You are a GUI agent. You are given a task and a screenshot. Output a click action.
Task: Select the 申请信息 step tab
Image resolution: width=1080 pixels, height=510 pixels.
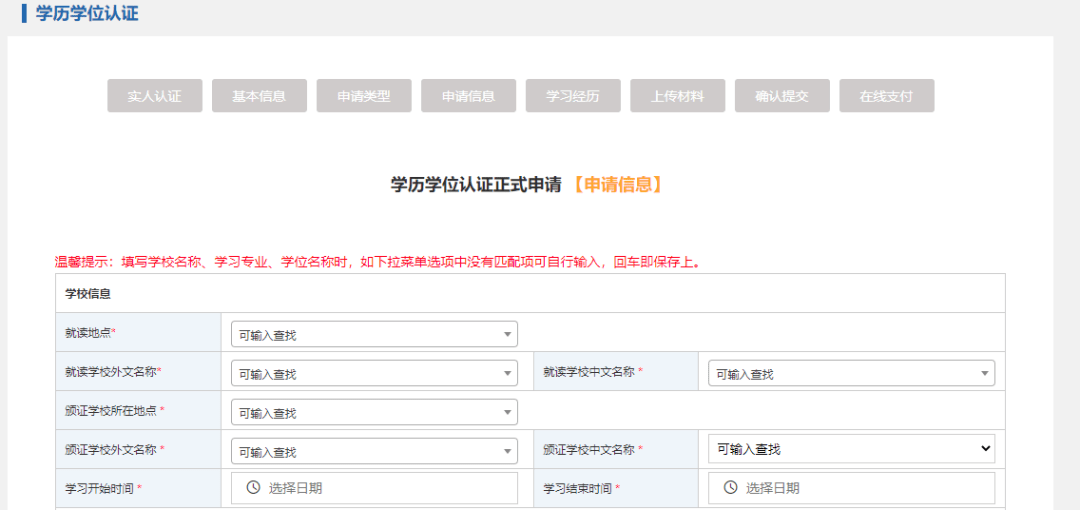pos(468,96)
